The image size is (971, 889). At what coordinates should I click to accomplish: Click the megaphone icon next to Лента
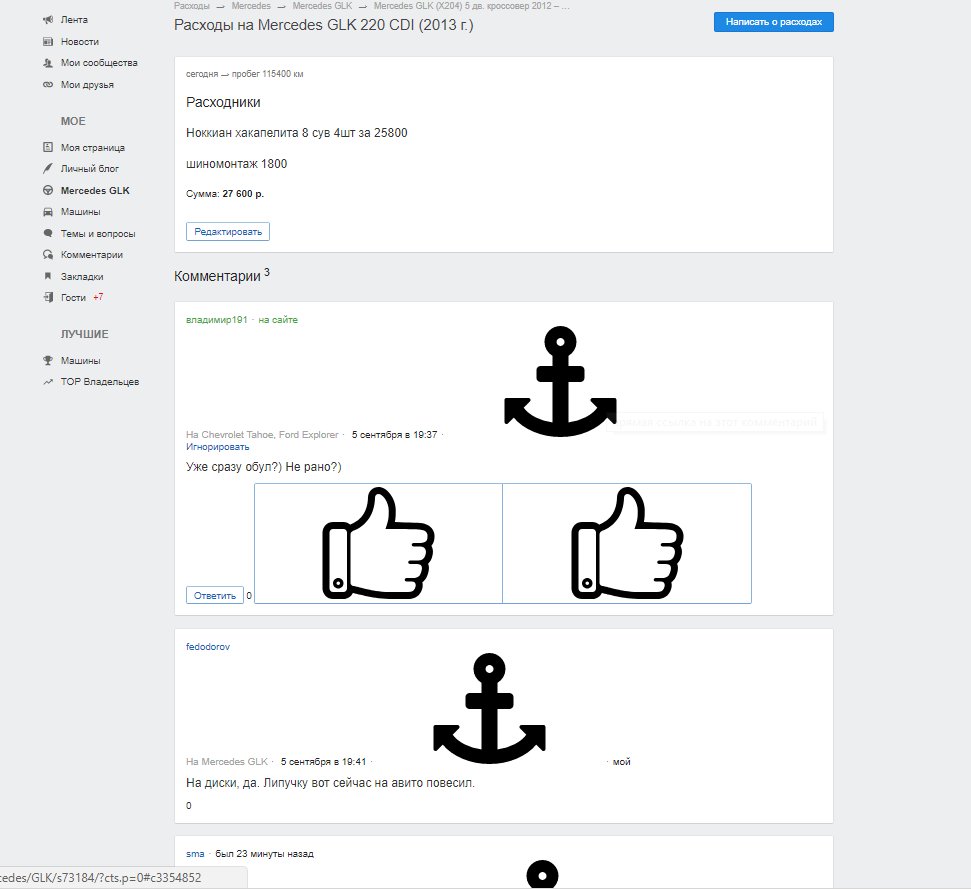(48, 20)
